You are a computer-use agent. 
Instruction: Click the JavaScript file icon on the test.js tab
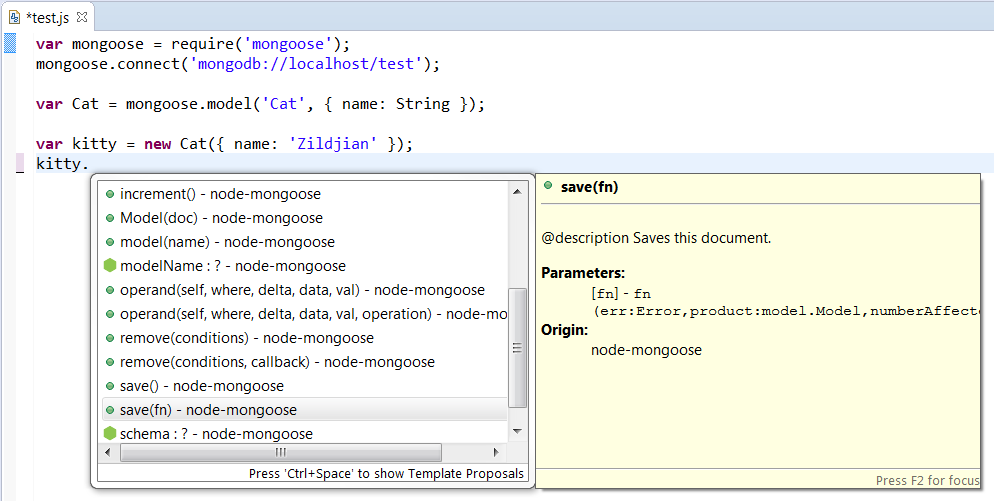(15, 17)
